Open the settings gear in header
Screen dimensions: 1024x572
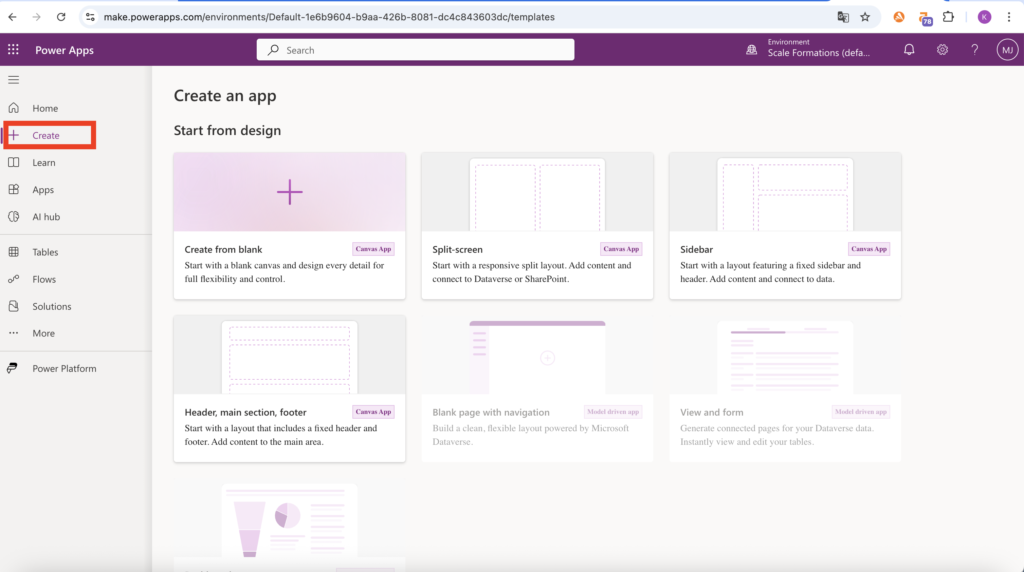click(942, 50)
